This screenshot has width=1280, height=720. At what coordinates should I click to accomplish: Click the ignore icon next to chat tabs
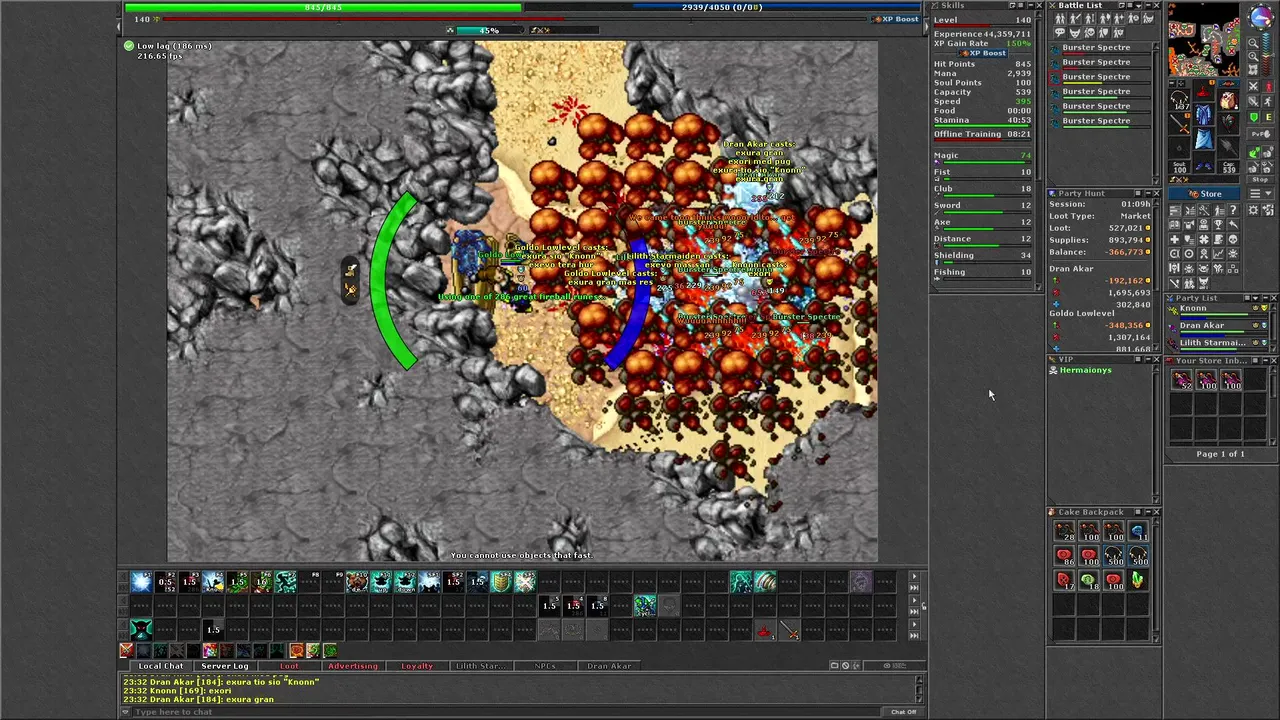click(845, 666)
